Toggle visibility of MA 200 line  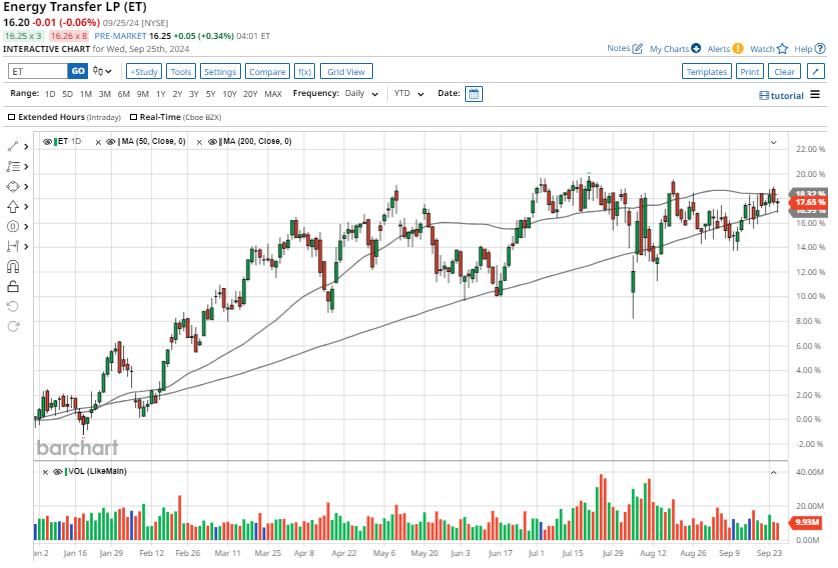pos(212,142)
